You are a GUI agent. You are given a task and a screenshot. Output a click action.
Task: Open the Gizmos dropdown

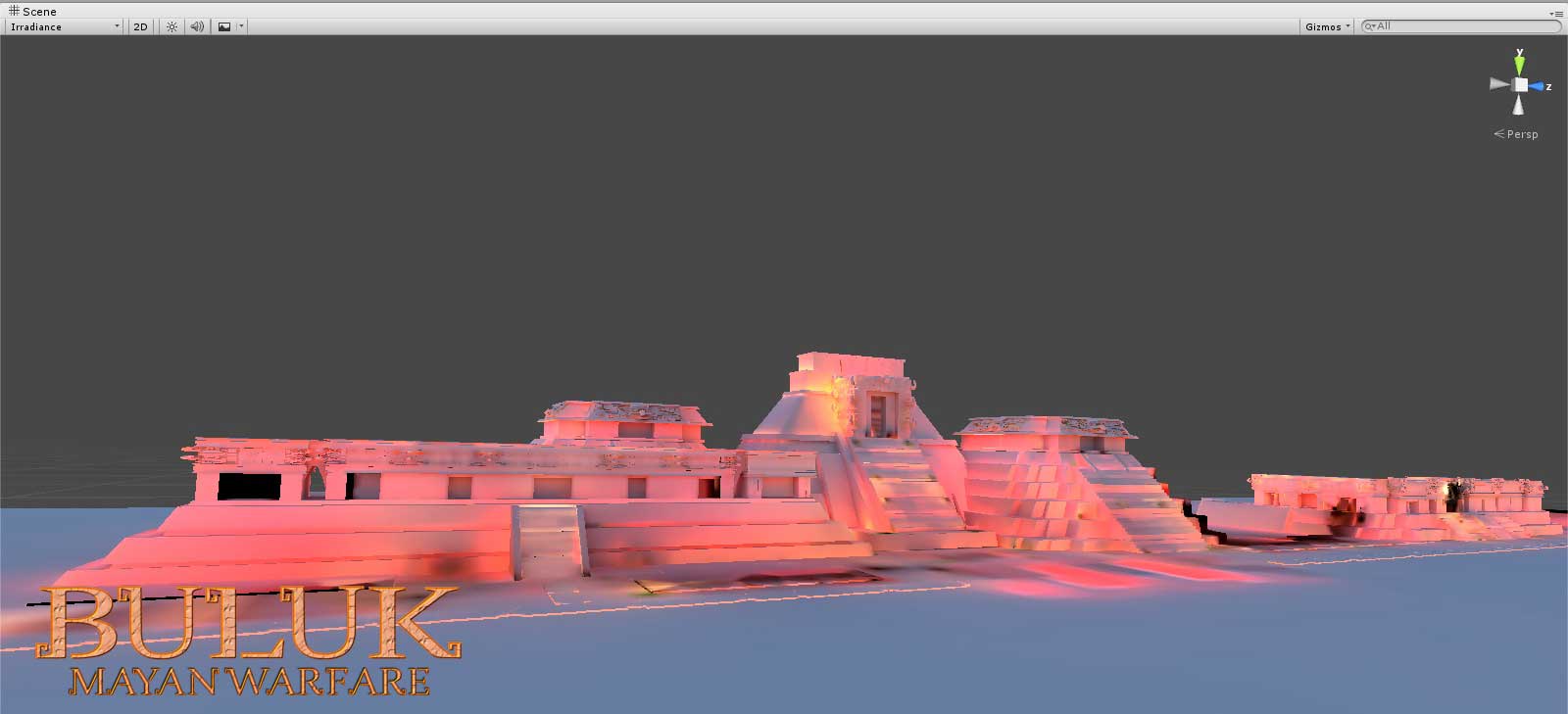[1327, 26]
